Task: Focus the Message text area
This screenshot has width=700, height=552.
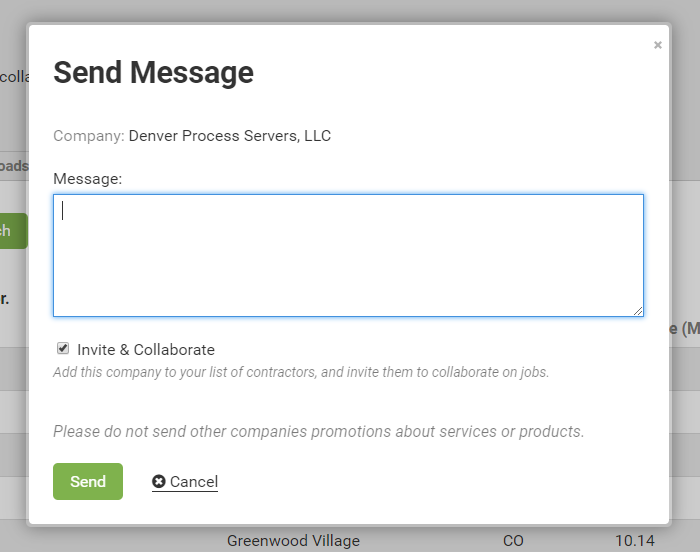Action: pos(348,255)
